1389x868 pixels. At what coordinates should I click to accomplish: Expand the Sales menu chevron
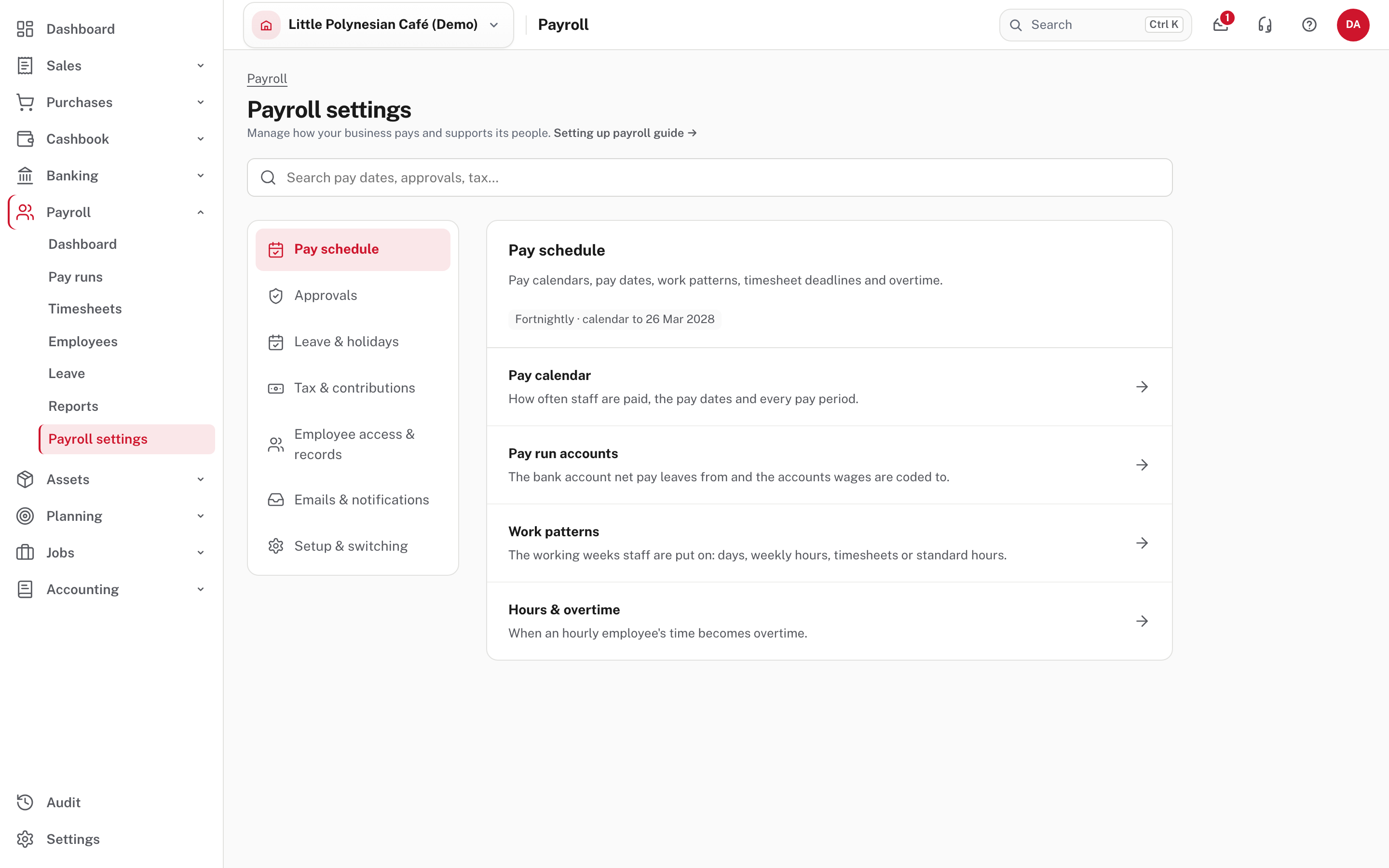[x=200, y=66]
